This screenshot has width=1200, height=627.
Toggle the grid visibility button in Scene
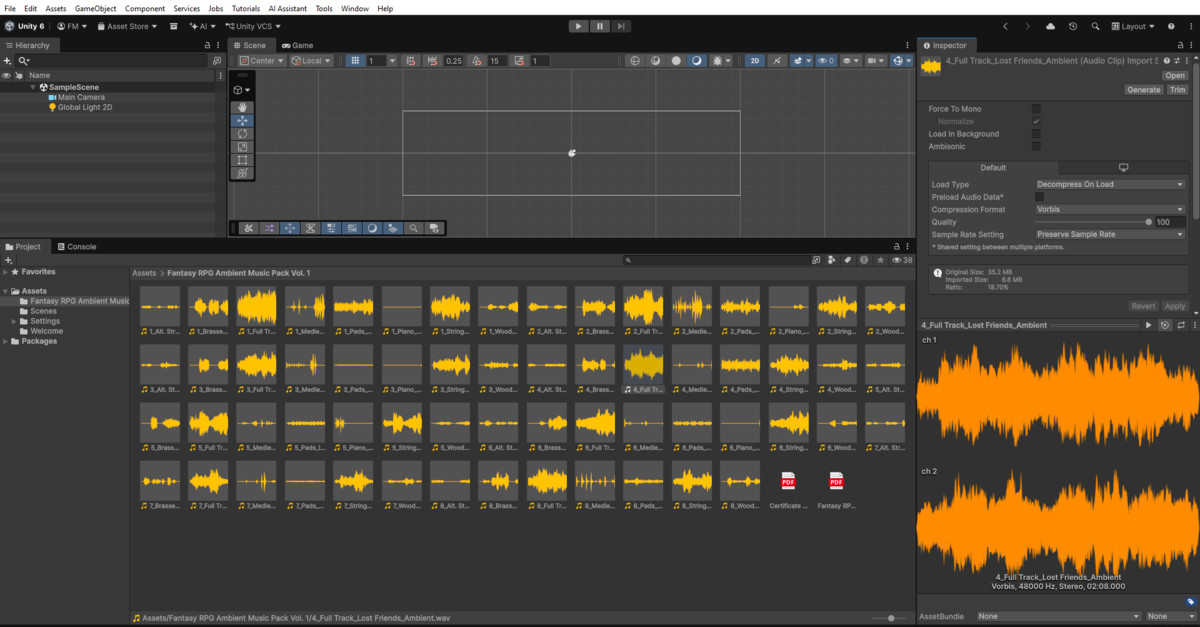point(354,61)
